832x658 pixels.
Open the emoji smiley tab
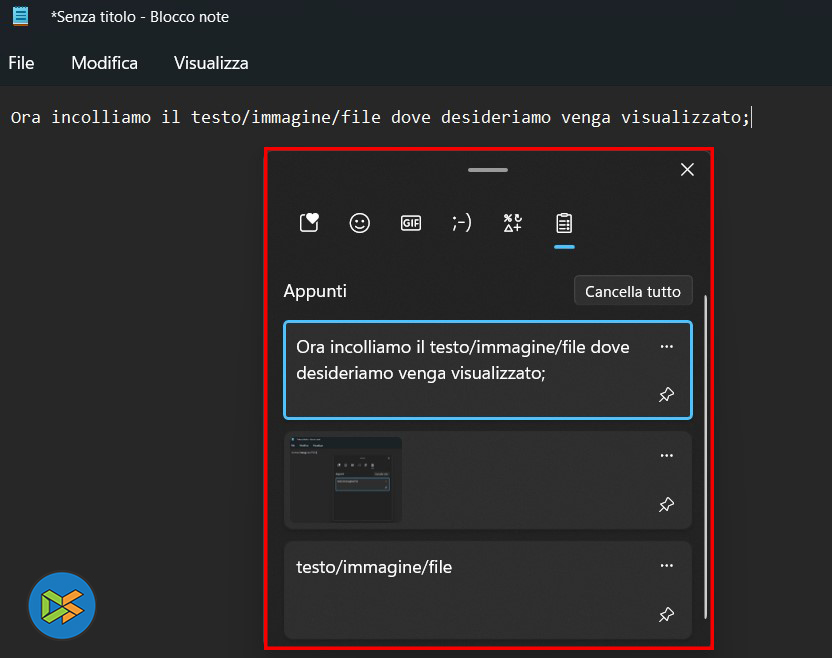[359, 223]
